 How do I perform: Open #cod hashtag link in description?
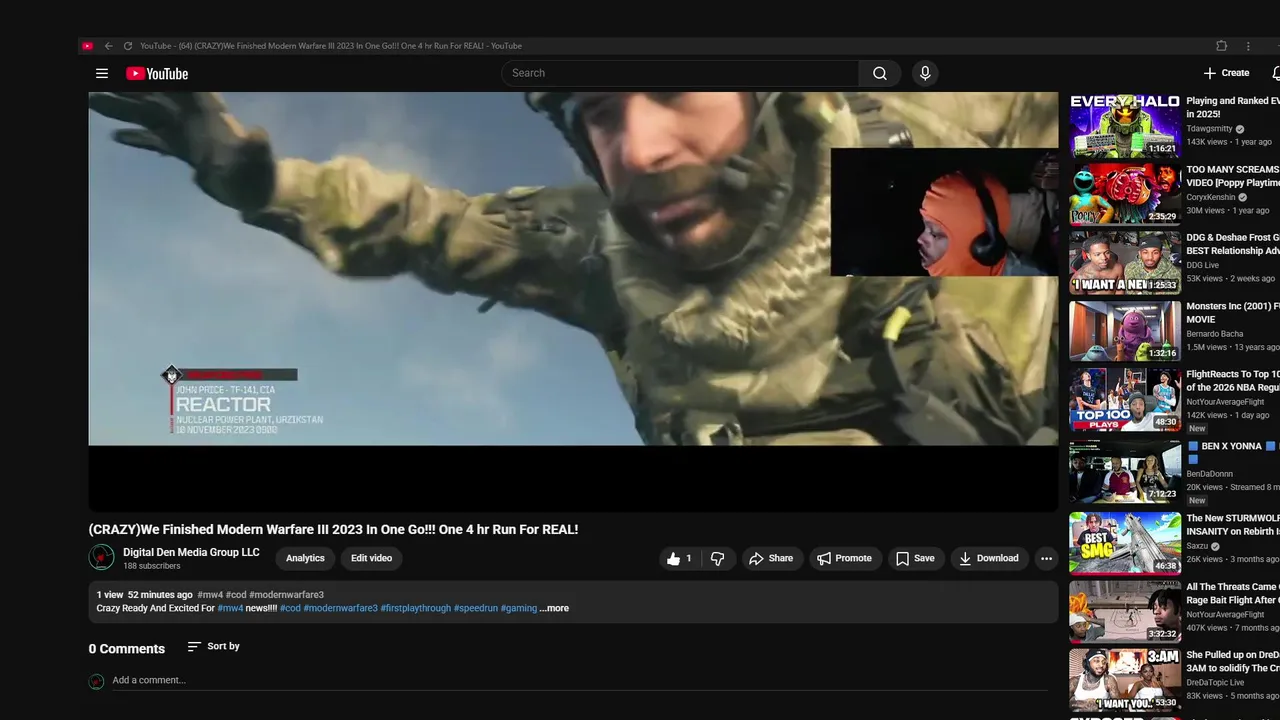(x=290, y=608)
